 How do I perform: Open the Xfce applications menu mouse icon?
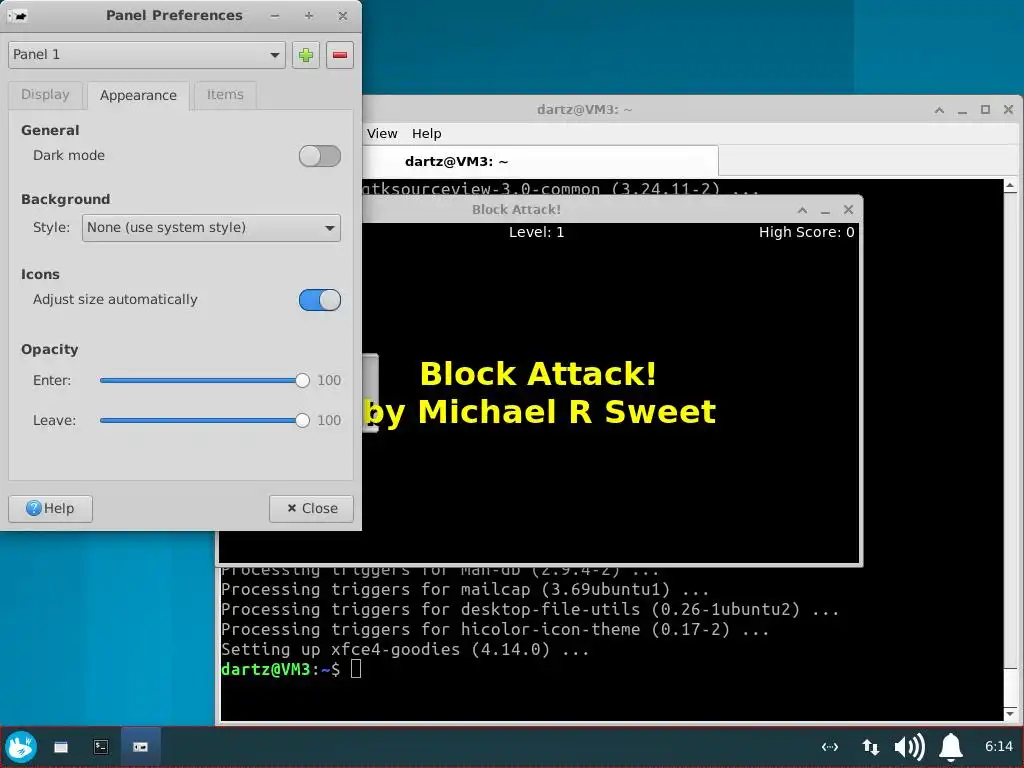pyautogui.click(x=21, y=746)
